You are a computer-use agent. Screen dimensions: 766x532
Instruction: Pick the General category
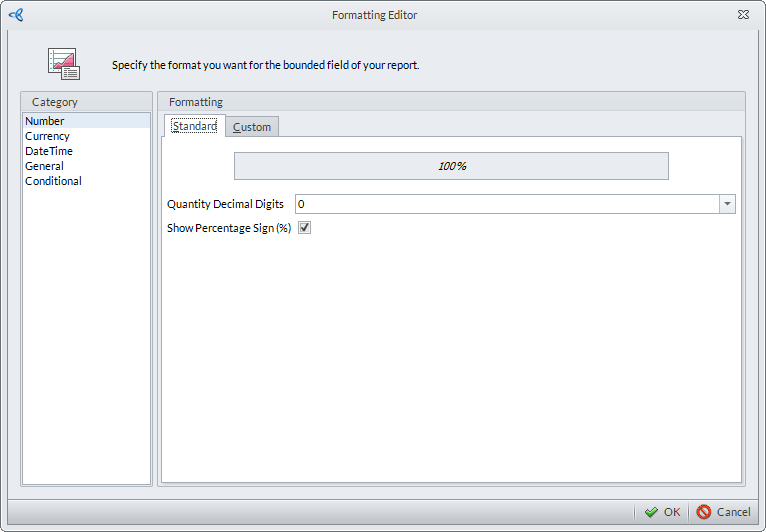click(44, 166)
